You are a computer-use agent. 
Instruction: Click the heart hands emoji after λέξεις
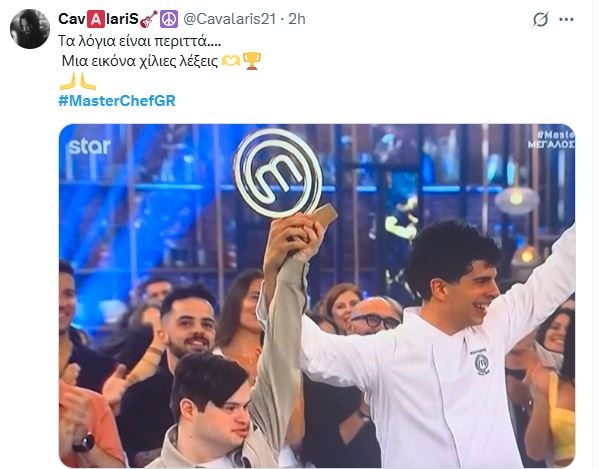[x=231, y=61]
